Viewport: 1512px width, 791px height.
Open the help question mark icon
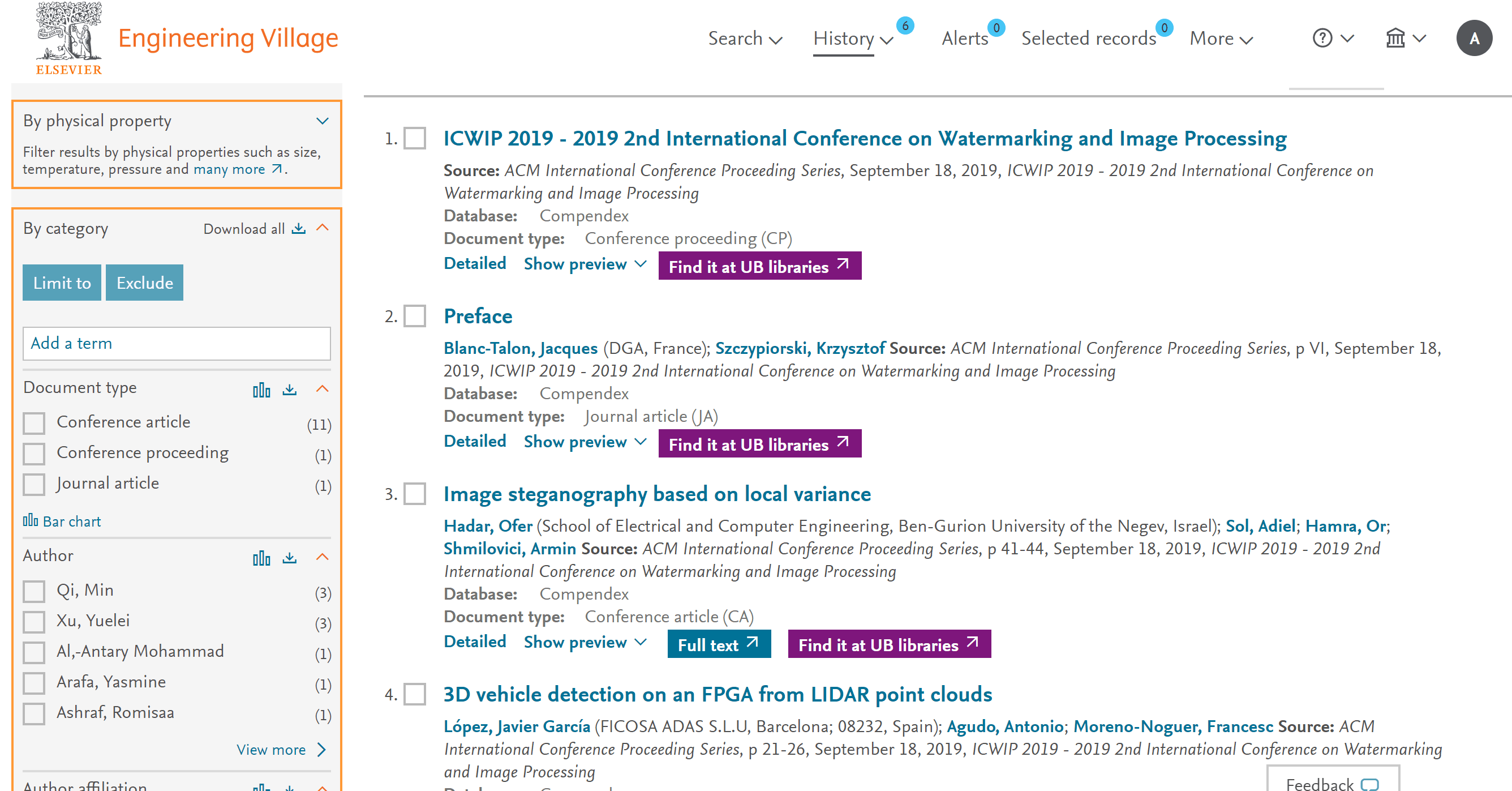(1322, 38)
